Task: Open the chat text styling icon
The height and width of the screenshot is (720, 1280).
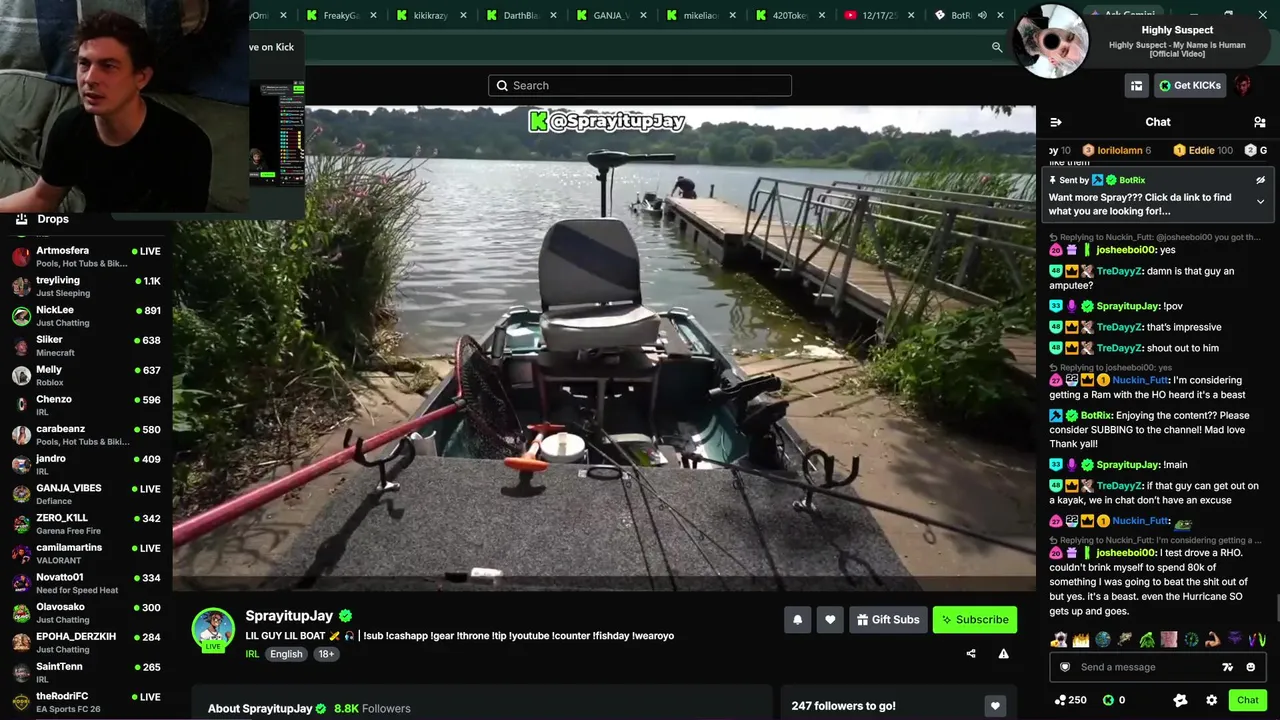Action: (1227, 667)
